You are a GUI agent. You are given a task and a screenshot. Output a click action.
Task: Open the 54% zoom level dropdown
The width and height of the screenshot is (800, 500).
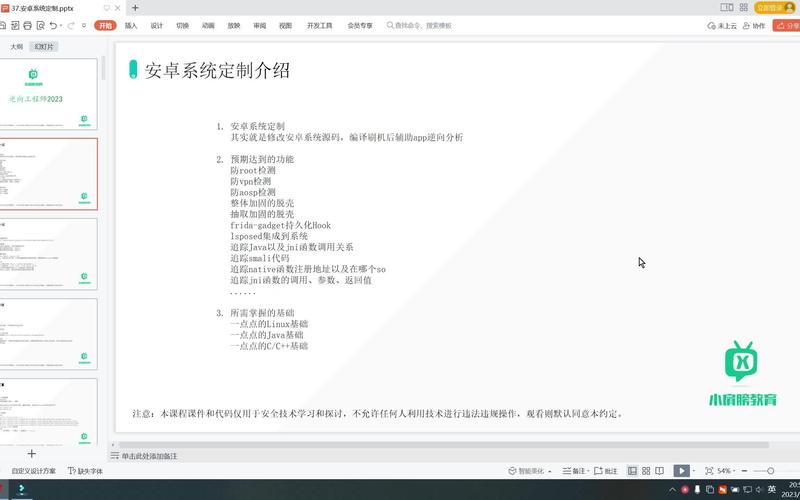726,471
